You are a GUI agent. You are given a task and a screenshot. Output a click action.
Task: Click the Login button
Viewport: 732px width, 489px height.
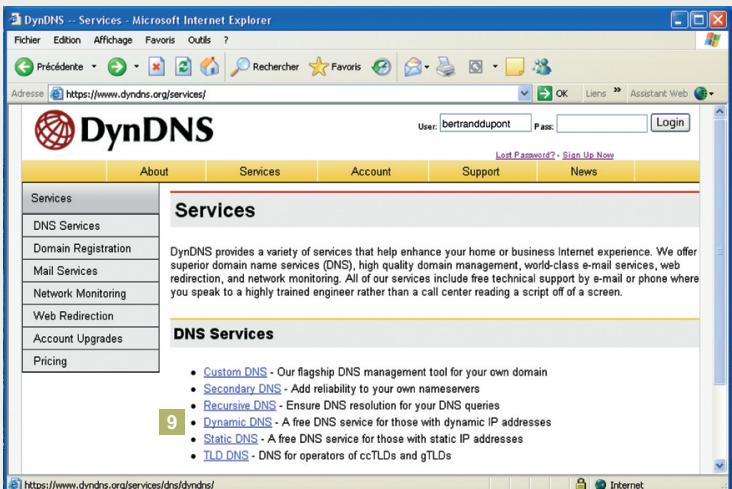click(x=670, y=123)
